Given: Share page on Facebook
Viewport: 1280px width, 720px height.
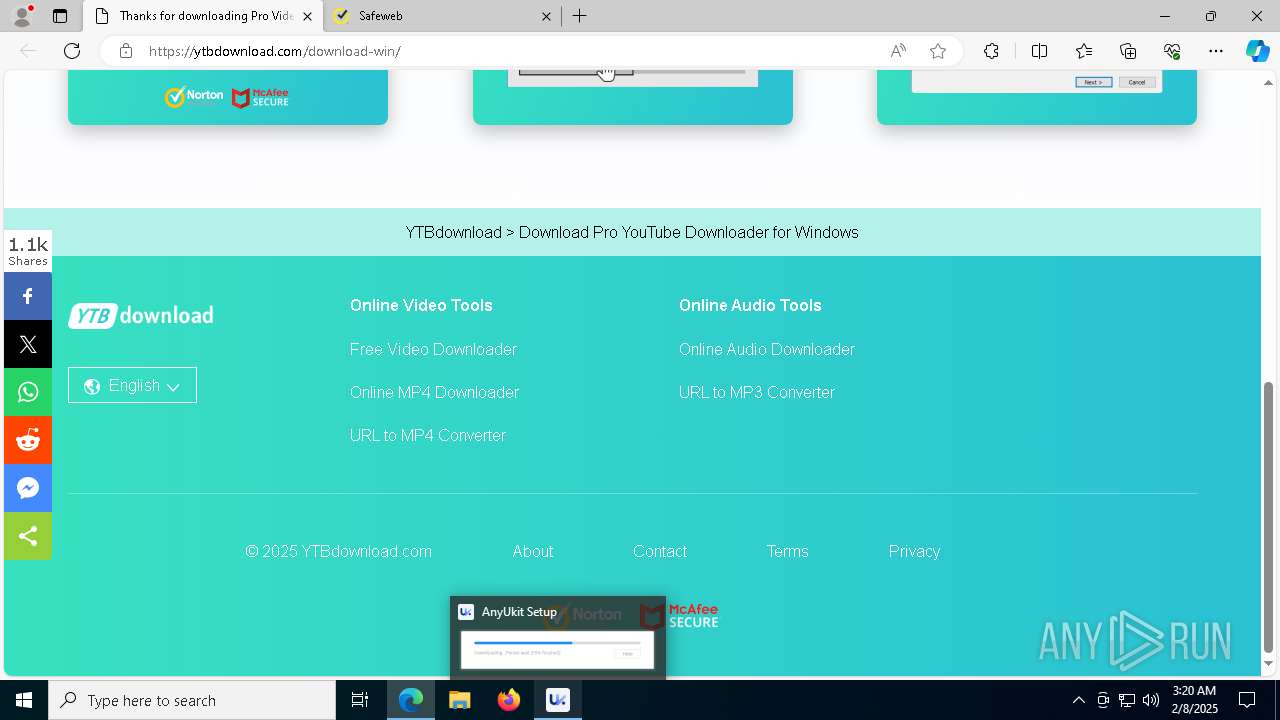Looking at the screenshot, I should [28, 296].
